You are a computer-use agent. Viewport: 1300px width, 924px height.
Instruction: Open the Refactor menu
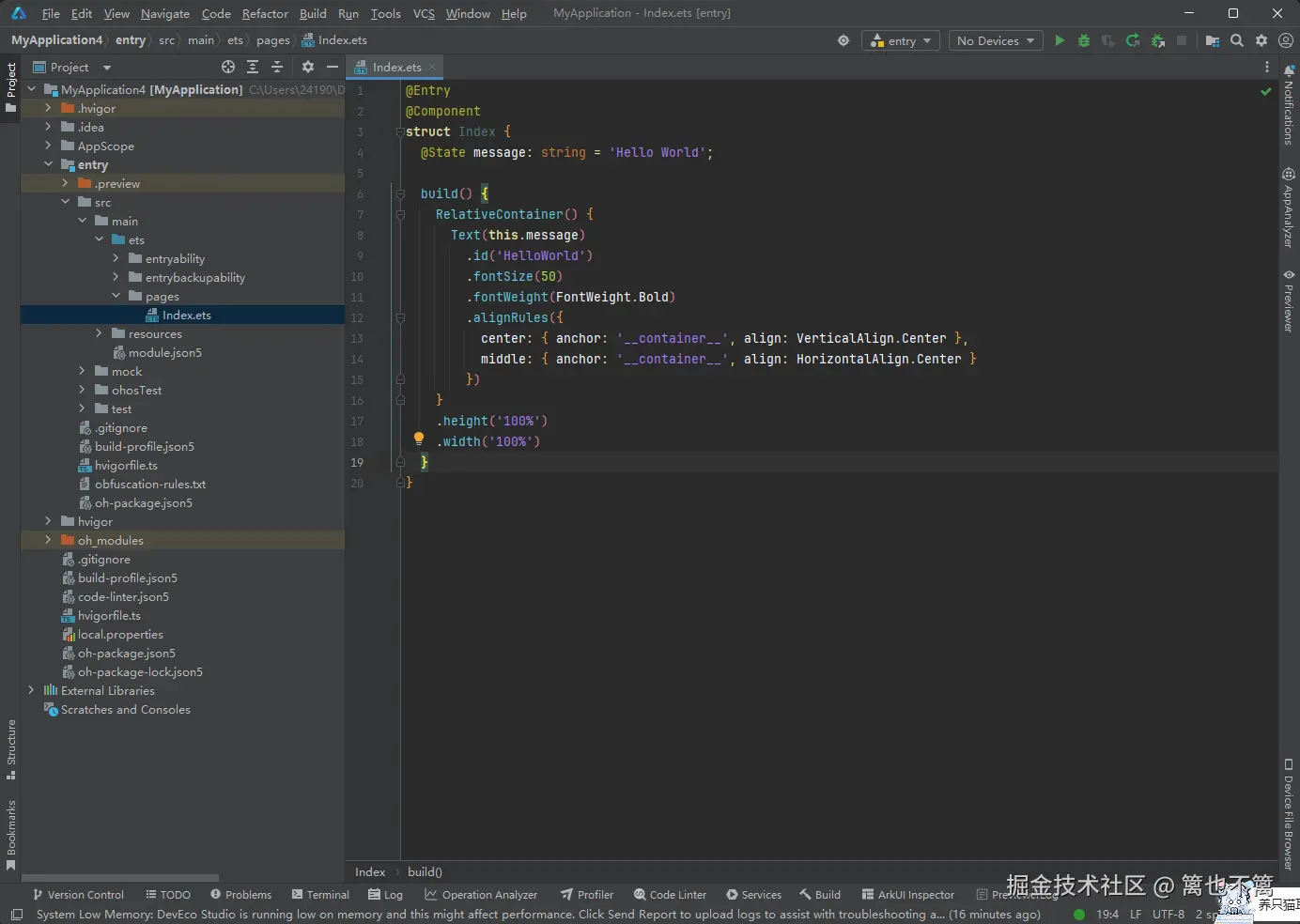[265, 13]
